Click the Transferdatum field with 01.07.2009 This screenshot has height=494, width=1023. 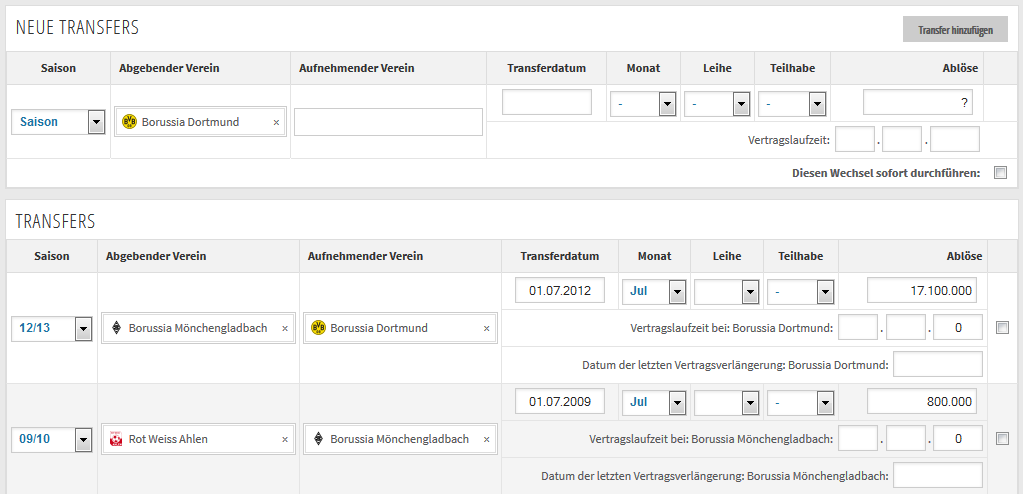560,401
